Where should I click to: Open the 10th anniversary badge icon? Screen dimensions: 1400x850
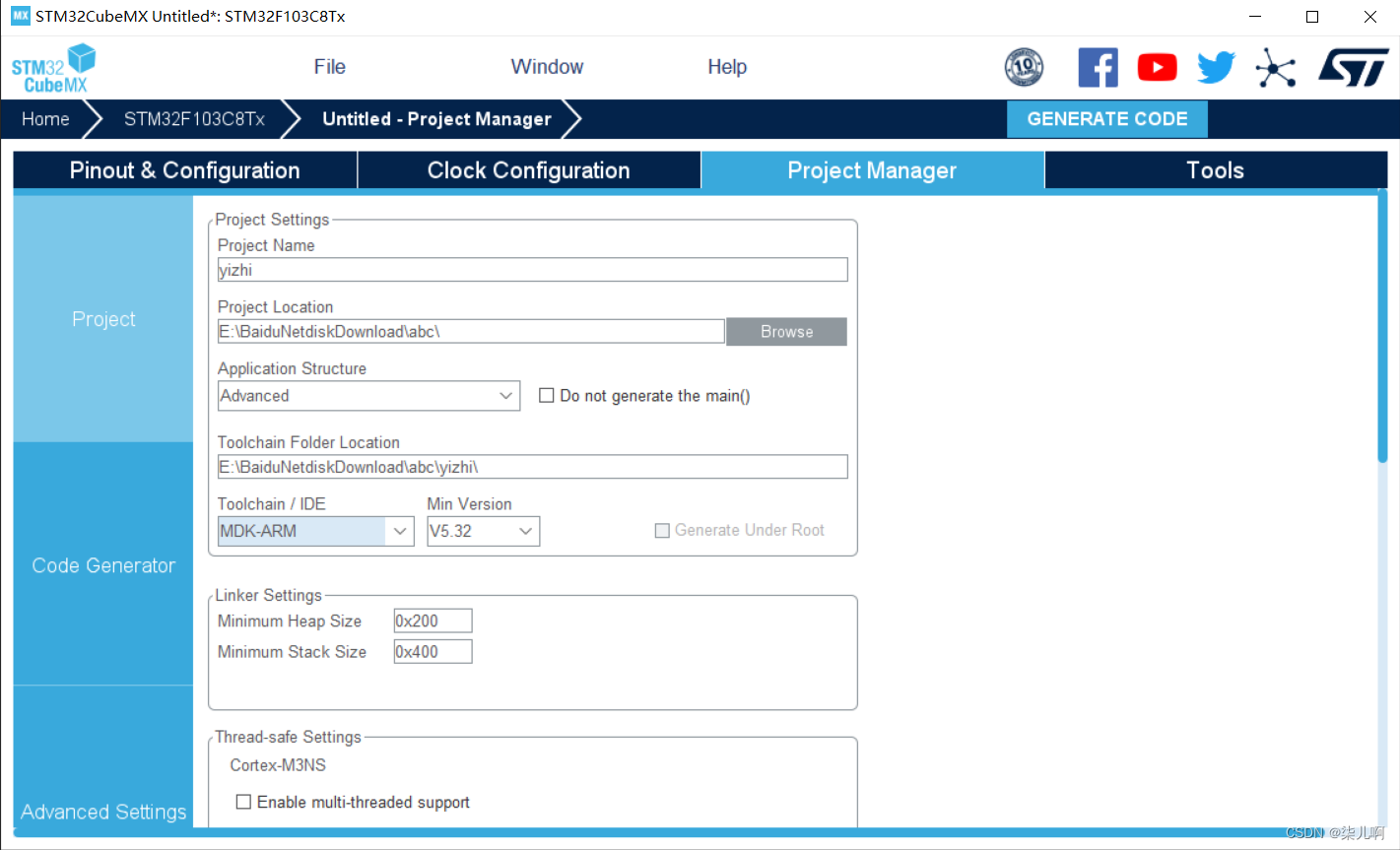[1024, 67]
